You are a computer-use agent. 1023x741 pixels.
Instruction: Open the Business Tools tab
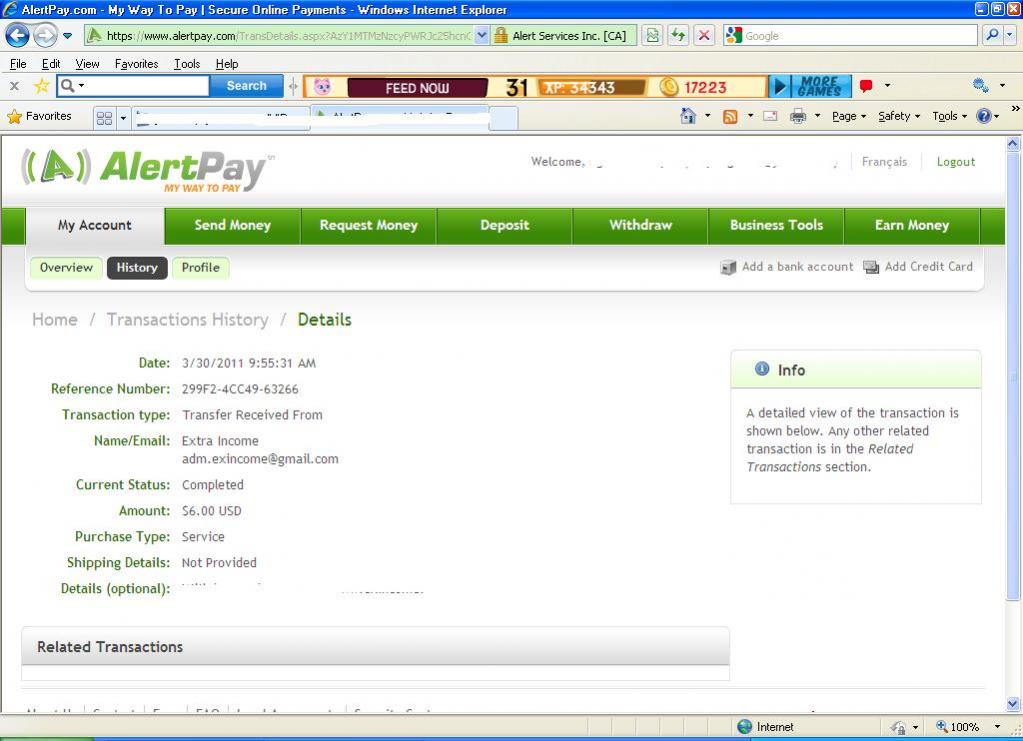coord(776,226)
